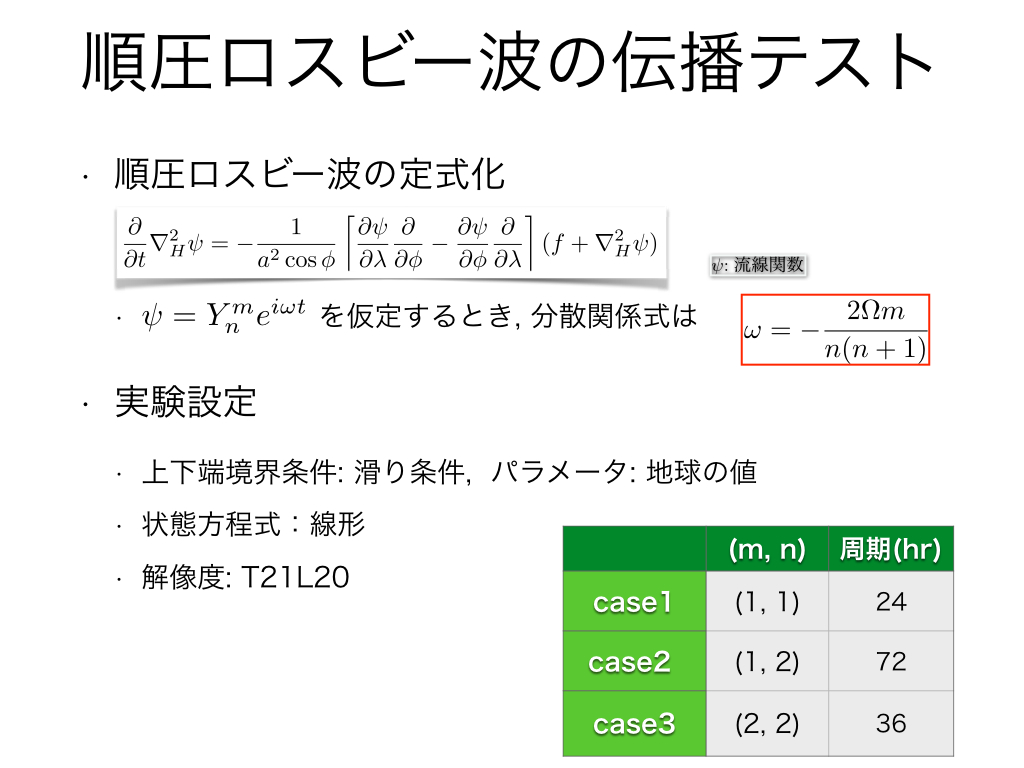Click the vorticity equation image
Image resolution: width=1024 pixels, height=768 pixels.
point(391,246)
